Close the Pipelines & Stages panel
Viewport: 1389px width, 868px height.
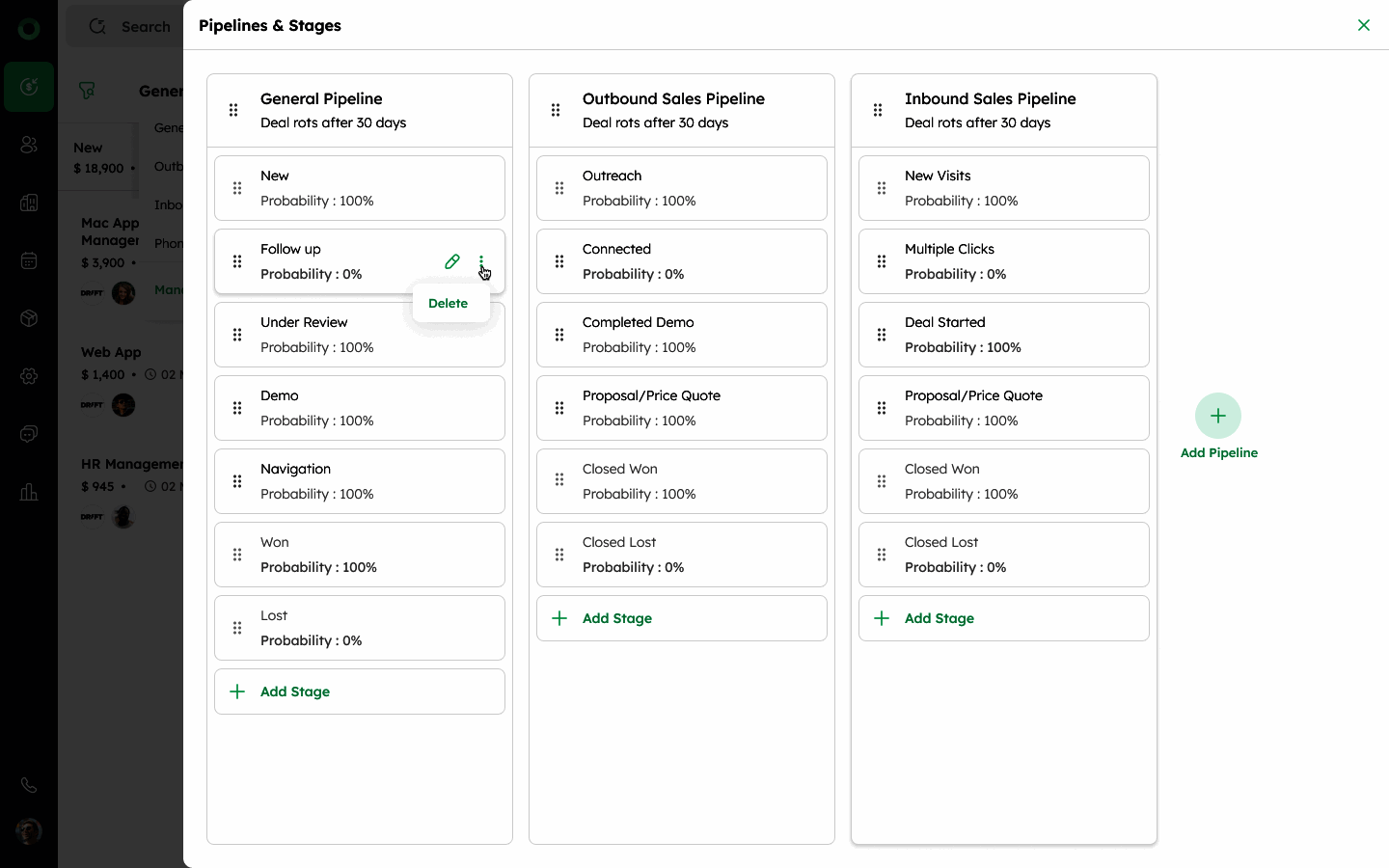coord(1363,25)
